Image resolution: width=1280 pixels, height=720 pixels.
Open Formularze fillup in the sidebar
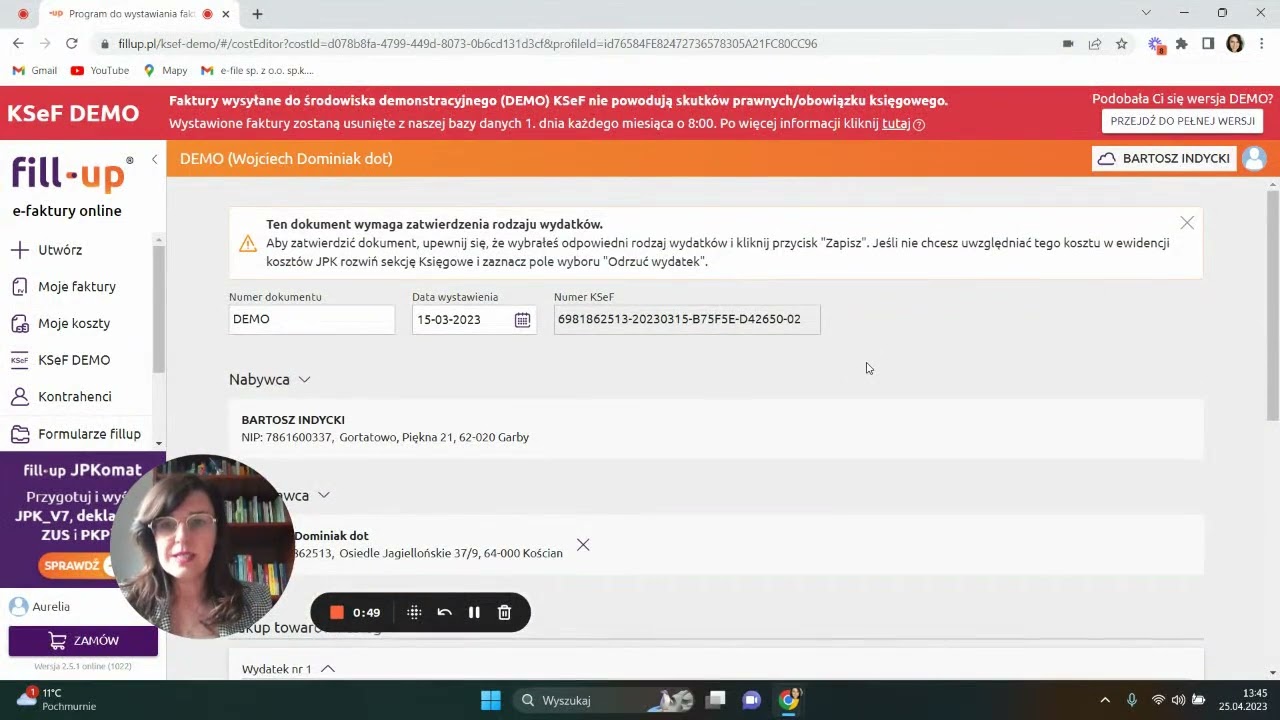(x=89, y=434)
